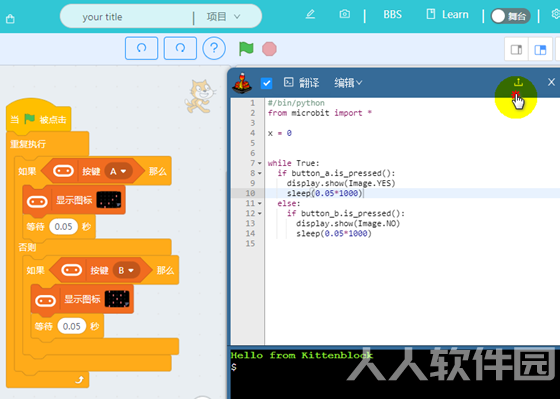Click the joystick logo in code panel
Image resolution: width=560 pixels, height=399 pixels.
[242, 83]
